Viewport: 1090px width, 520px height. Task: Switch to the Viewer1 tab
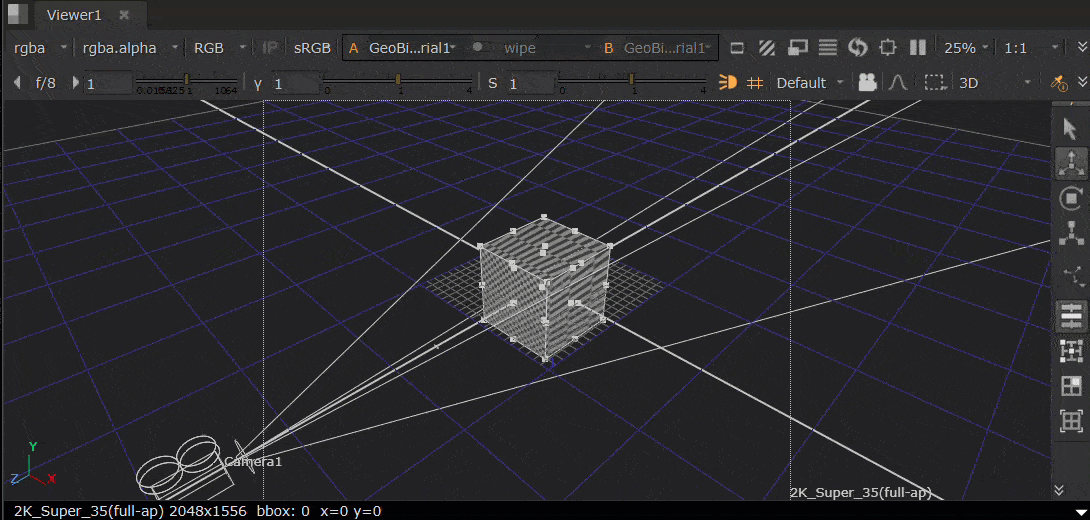point(74,15)
